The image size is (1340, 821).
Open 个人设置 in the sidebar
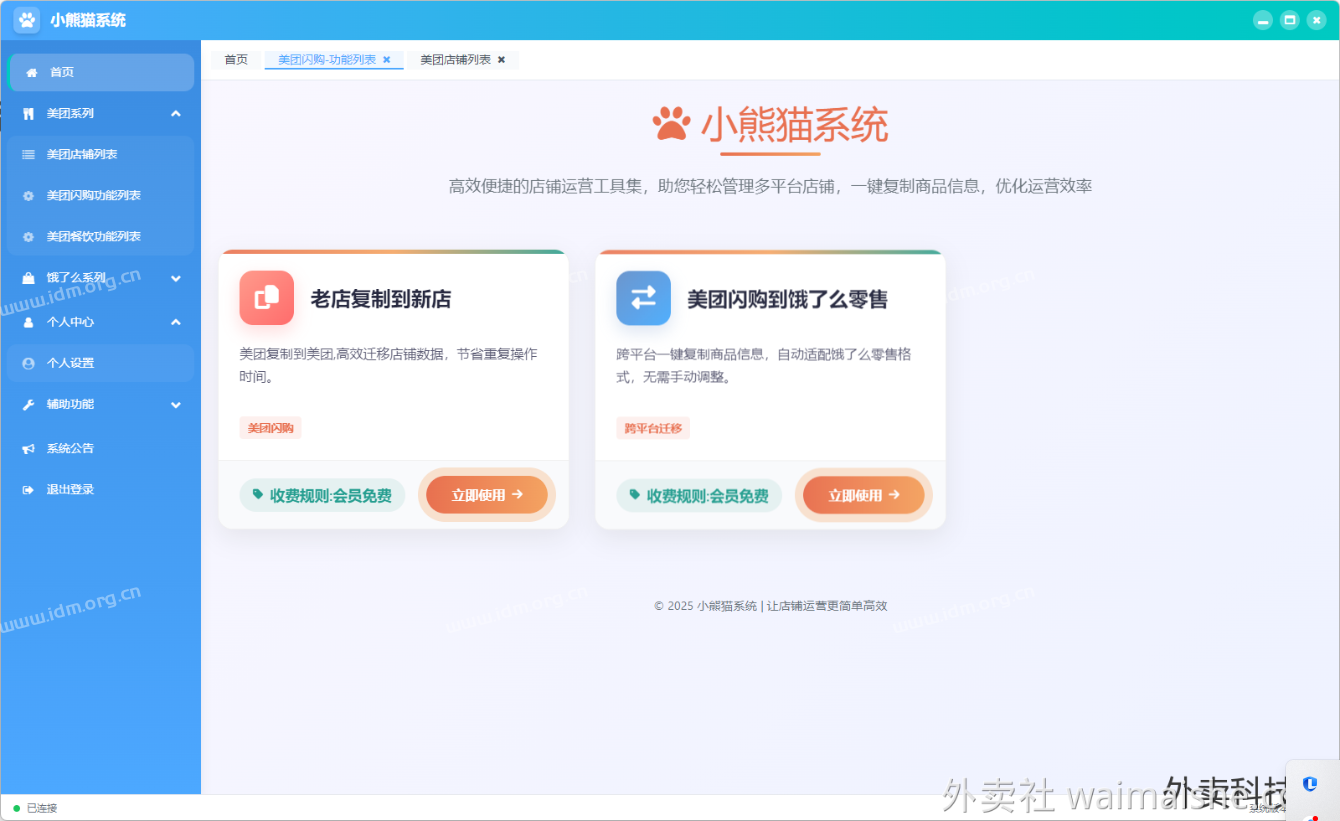pos(100,363)
